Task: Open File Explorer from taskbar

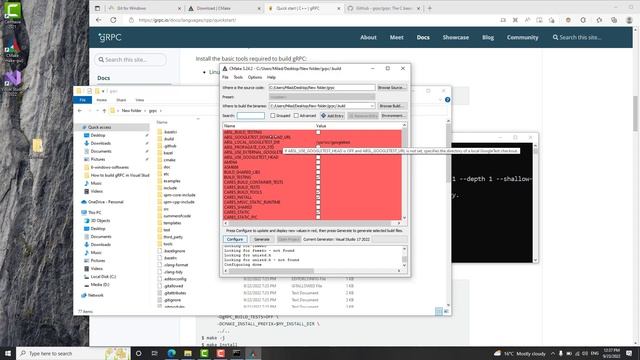Action: pos(188,353)
